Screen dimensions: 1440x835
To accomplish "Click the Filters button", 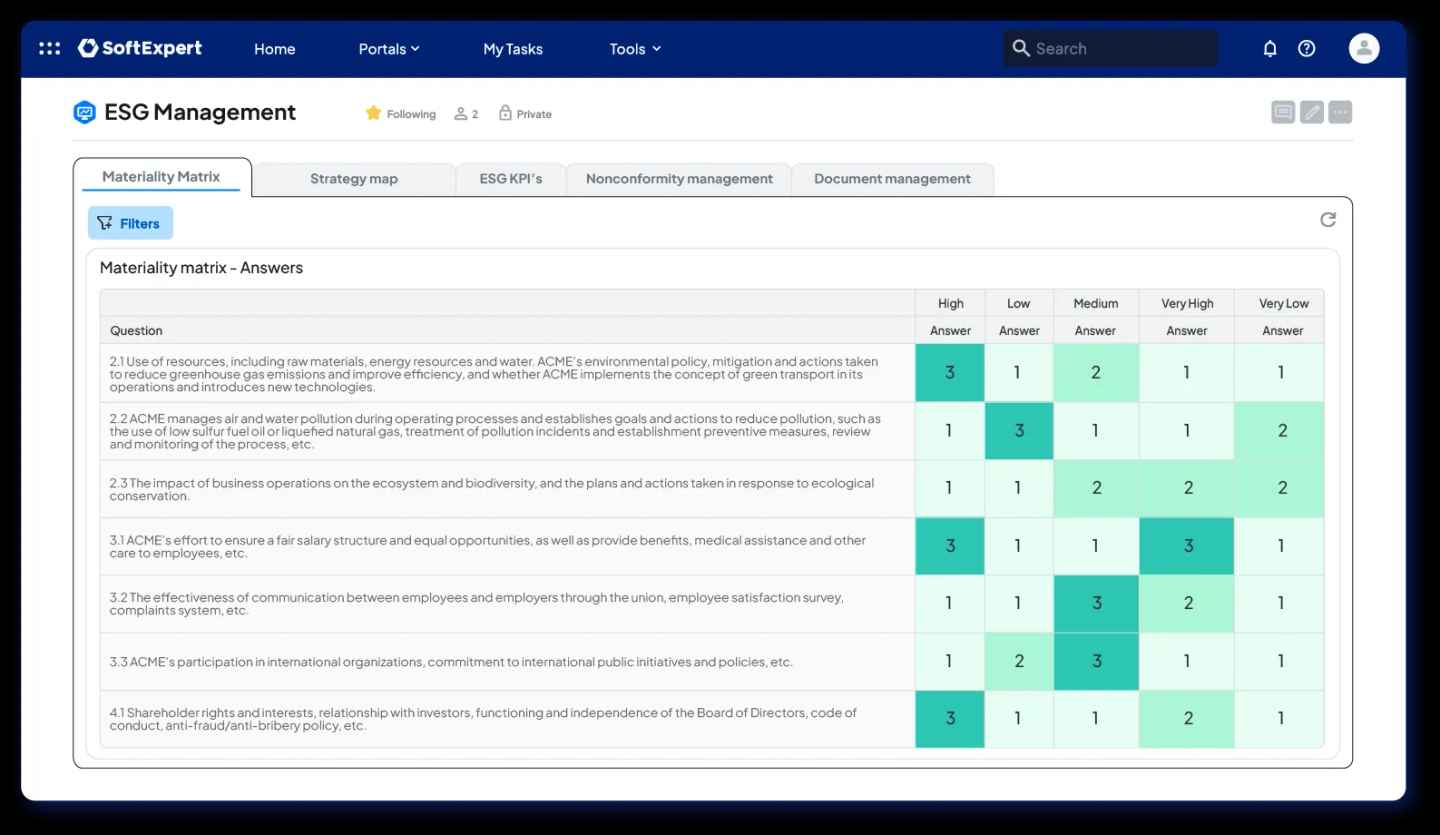I will point(130,223).
